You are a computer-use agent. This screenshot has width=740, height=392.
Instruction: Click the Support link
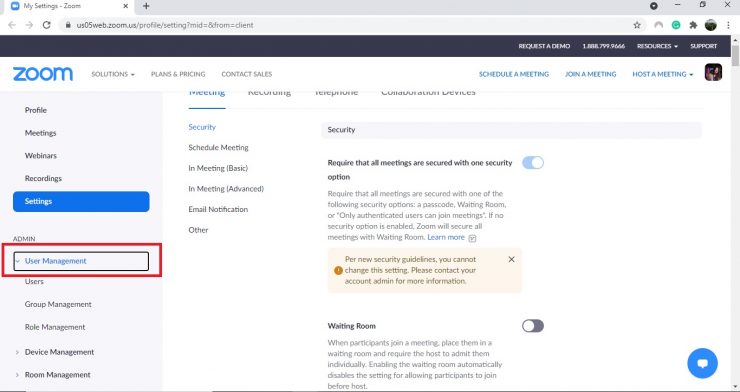[704, 46]
